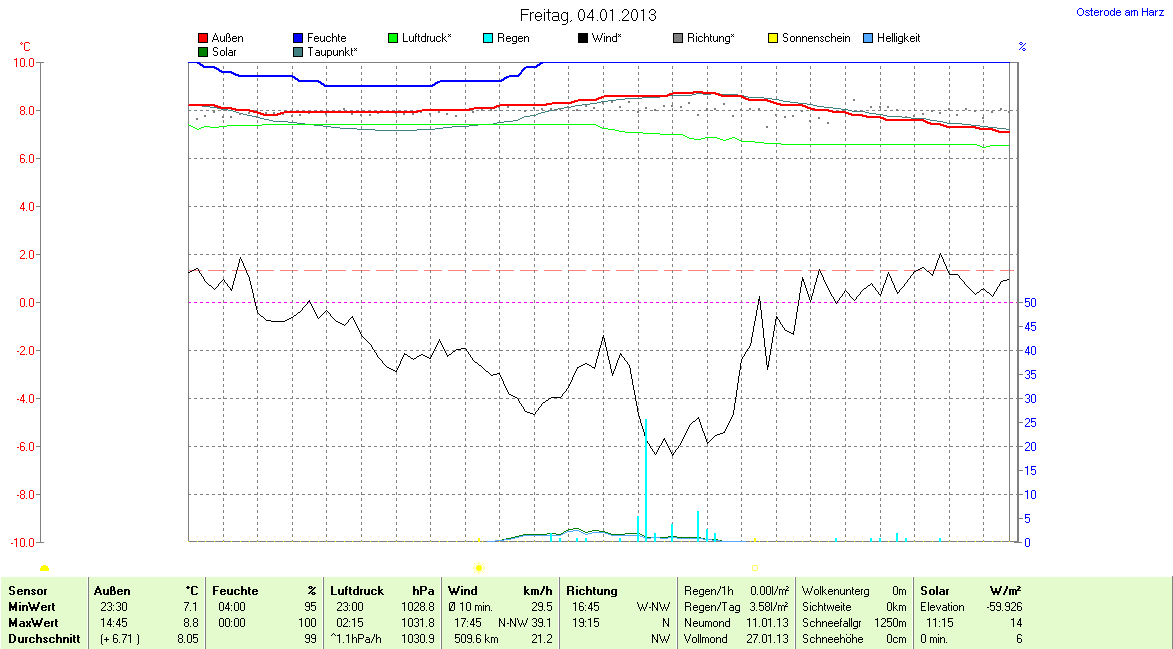1173x649 pixels.
Task: Click the Vollmond date 27.01.13
Action: [767, 639]
